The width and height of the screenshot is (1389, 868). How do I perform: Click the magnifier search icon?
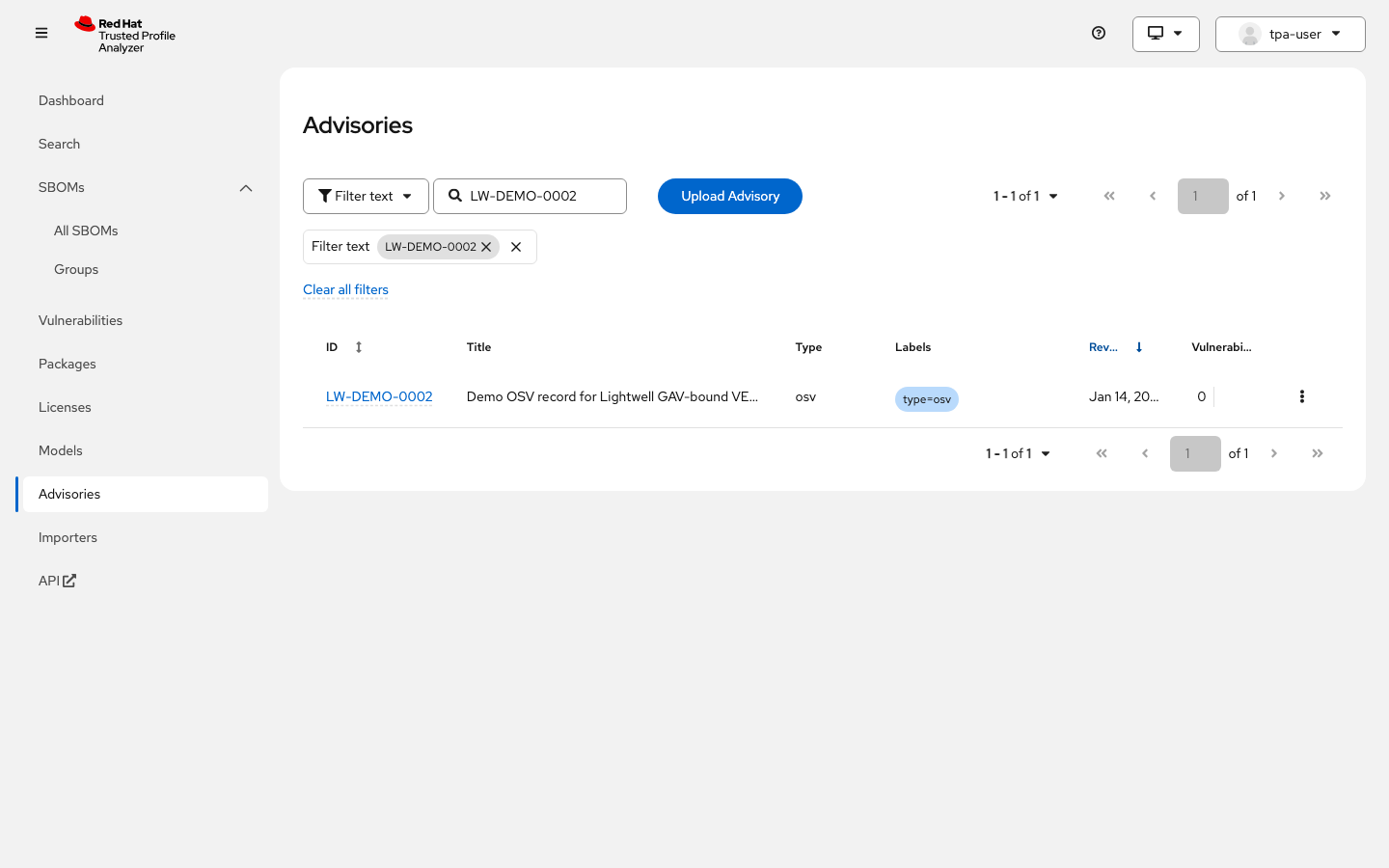[x=455, y=196]
